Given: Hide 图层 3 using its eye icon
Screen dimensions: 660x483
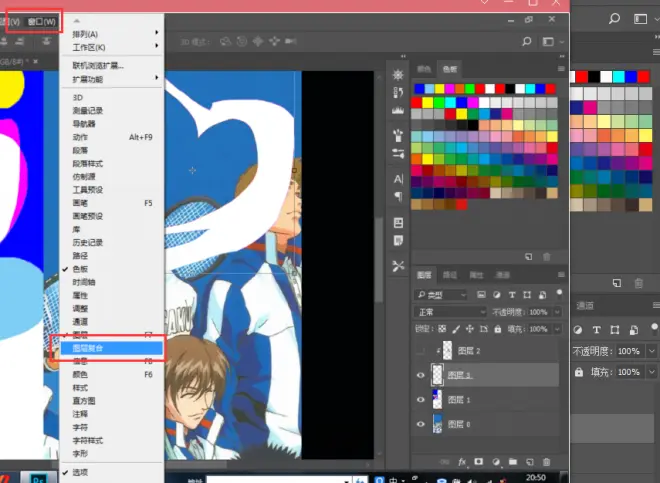Looking at the screenshot, I should [x=420, y=375].
